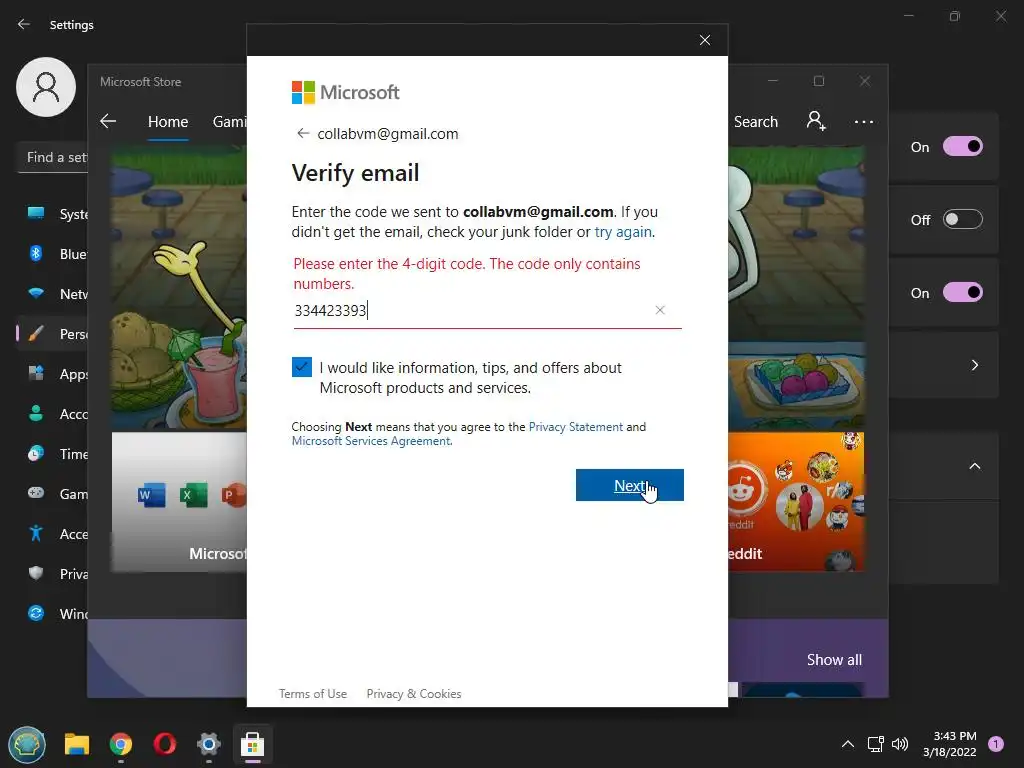Open the volume speaker icon in tray
The image size is (1024, 768).
click(900, 744)
